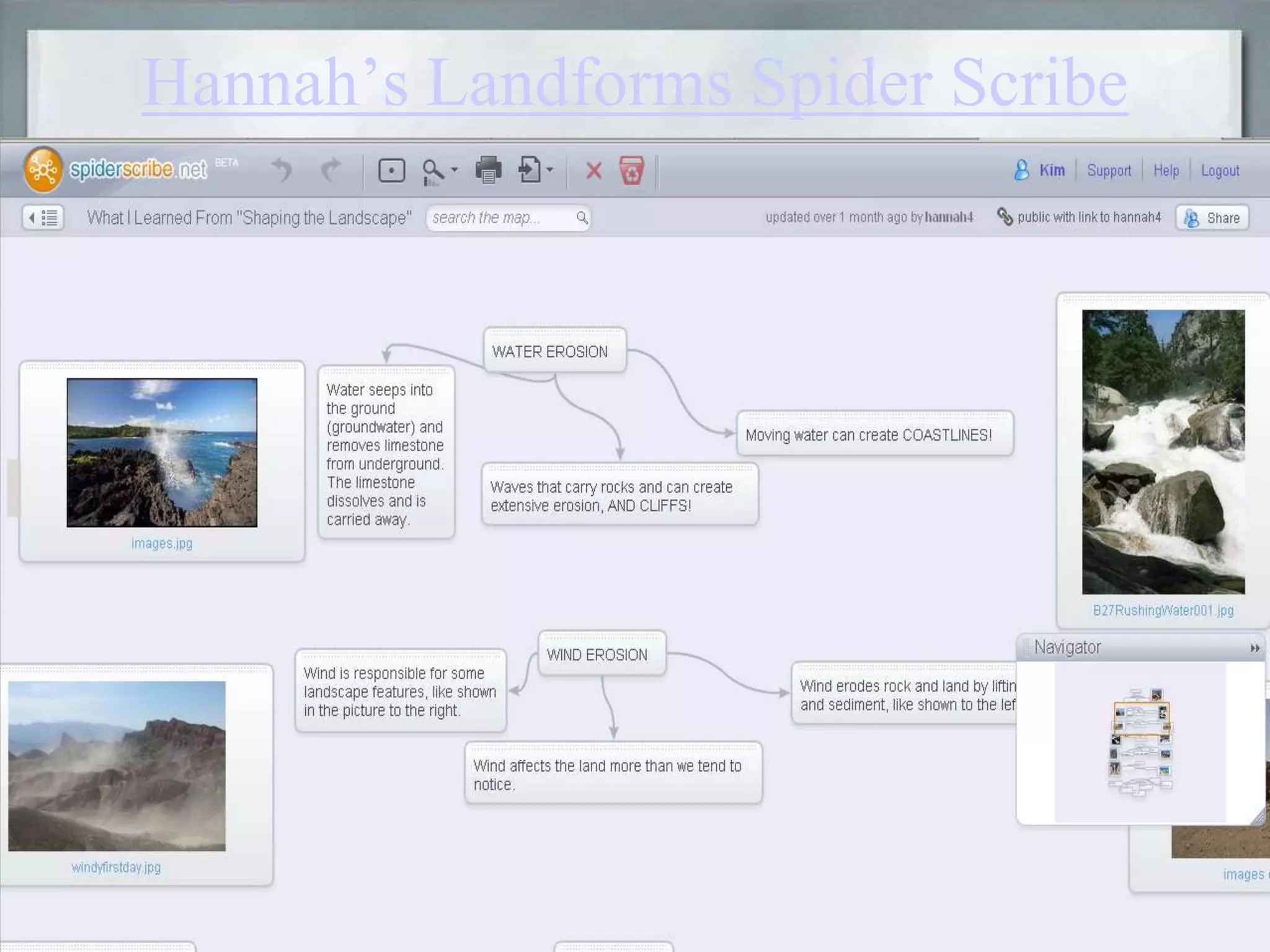
Task: Toggle the map list sidebar button
Action: click(x=43, y=218)
